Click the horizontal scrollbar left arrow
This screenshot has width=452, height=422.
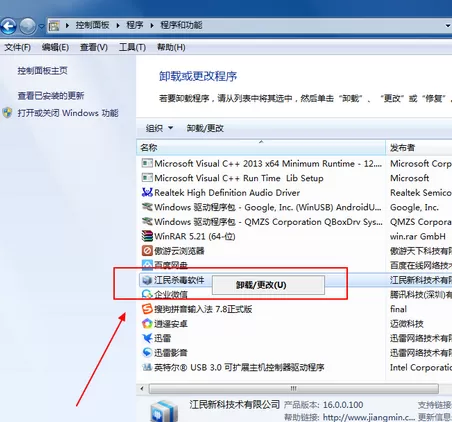click(x=142, y=388)
